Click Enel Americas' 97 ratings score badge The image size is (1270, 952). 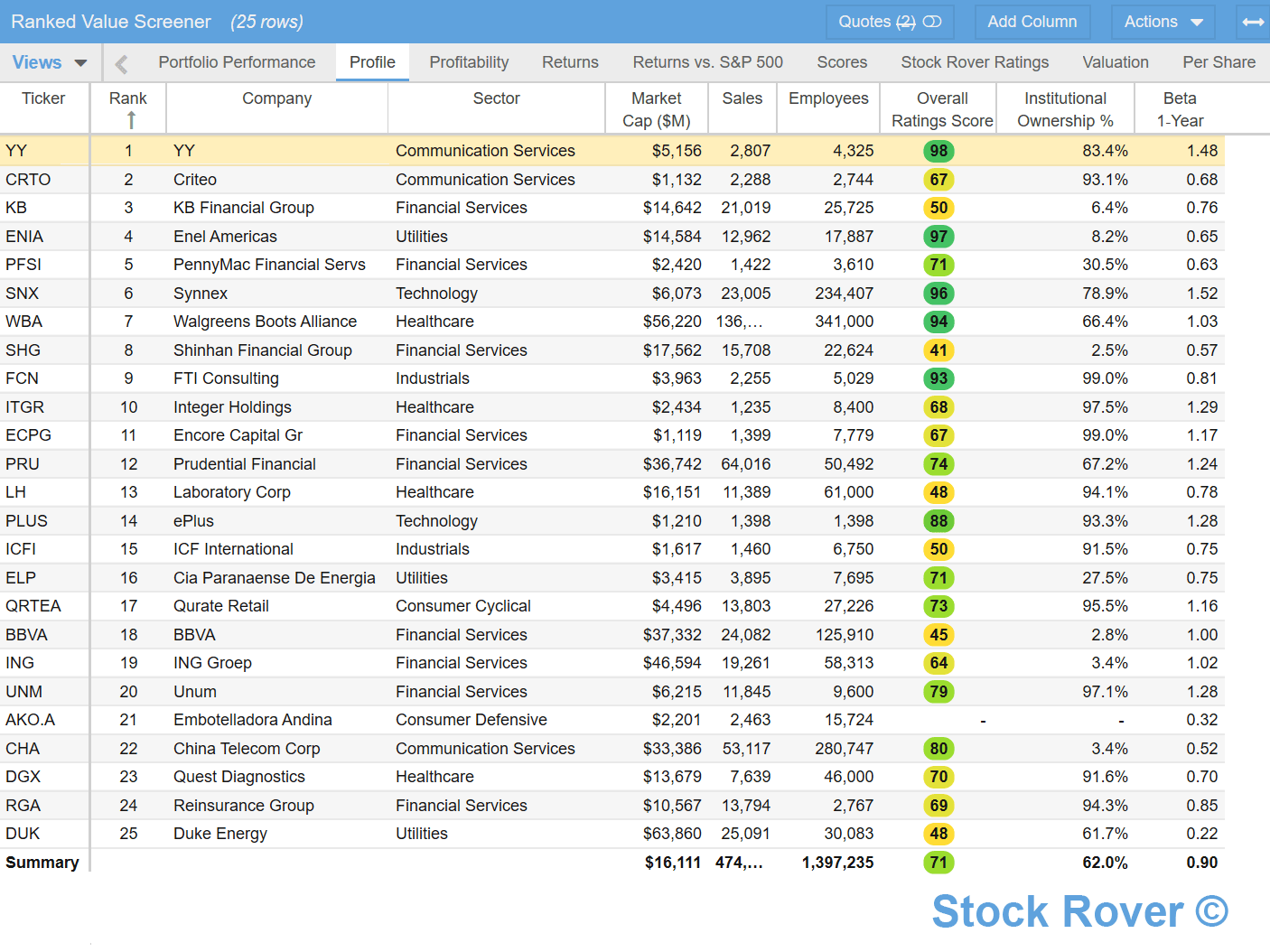[938, 237]
